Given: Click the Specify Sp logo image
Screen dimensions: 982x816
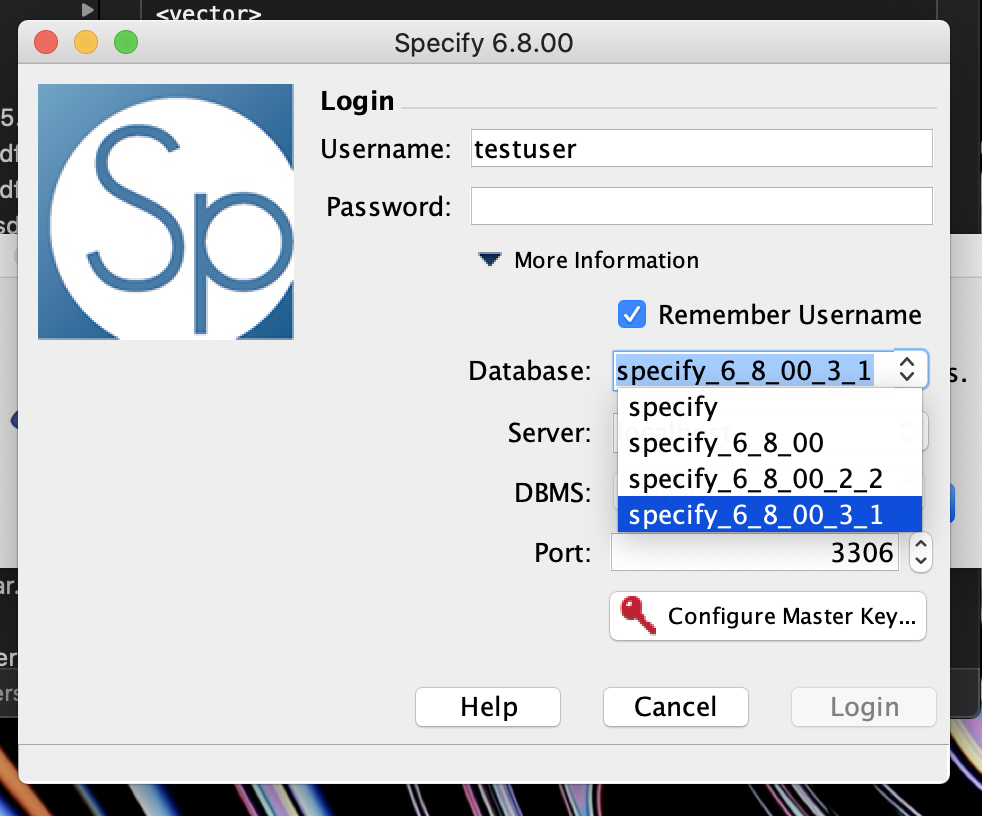Looking at the screenshot, I should pos(165,210).
